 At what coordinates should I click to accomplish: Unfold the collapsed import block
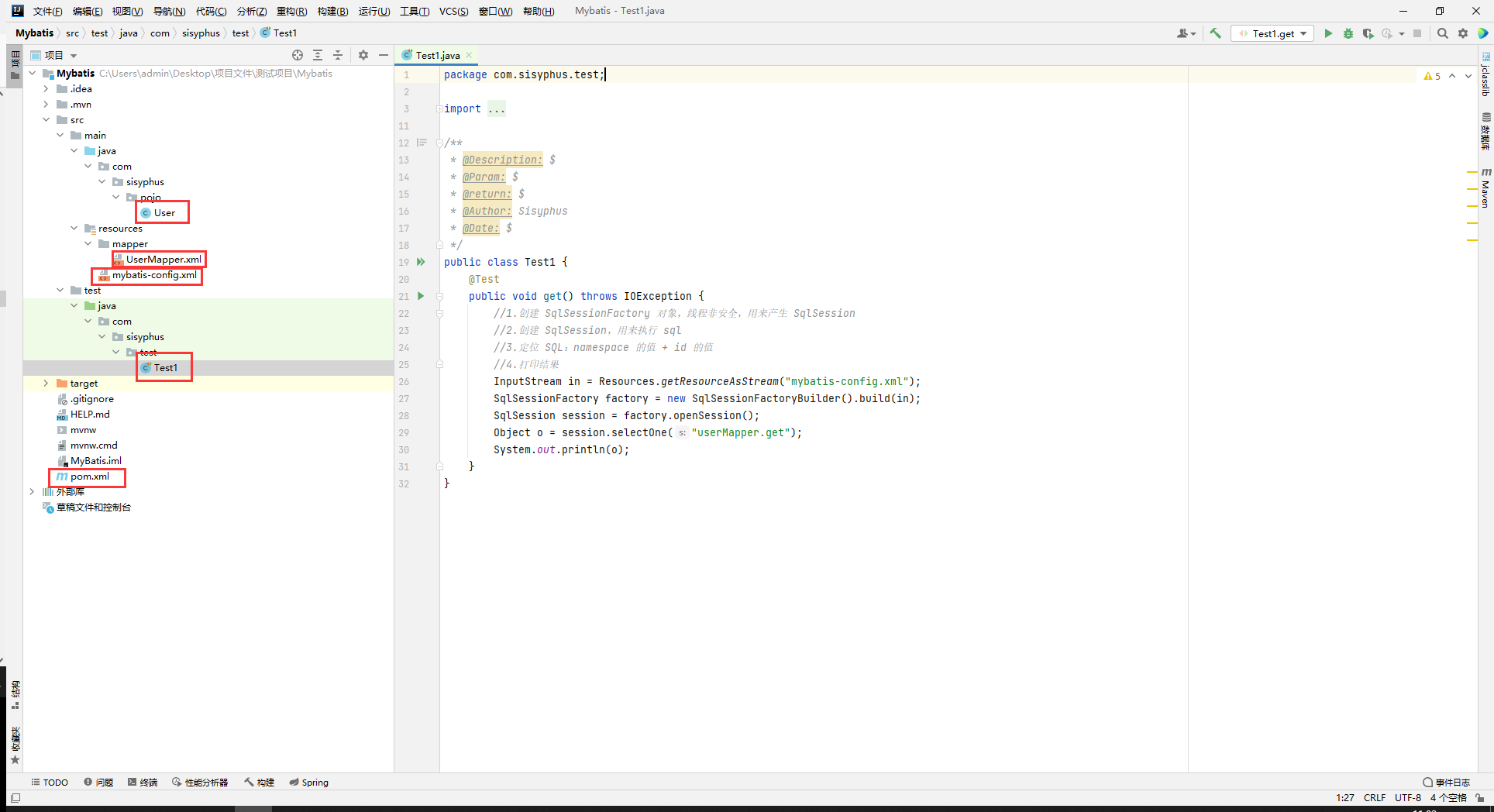[439, 108]
